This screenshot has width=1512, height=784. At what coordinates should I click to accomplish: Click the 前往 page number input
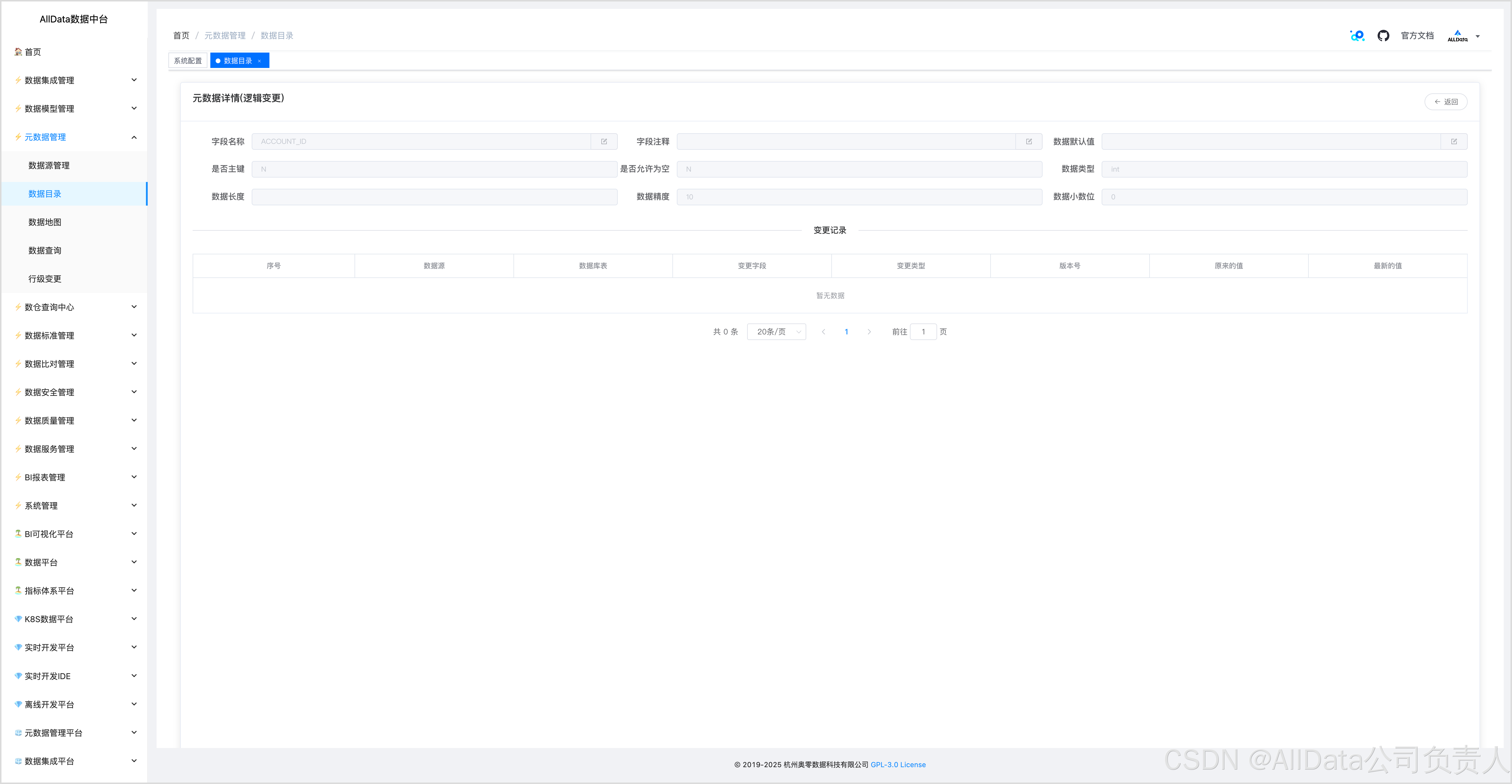tap(923, 331)
